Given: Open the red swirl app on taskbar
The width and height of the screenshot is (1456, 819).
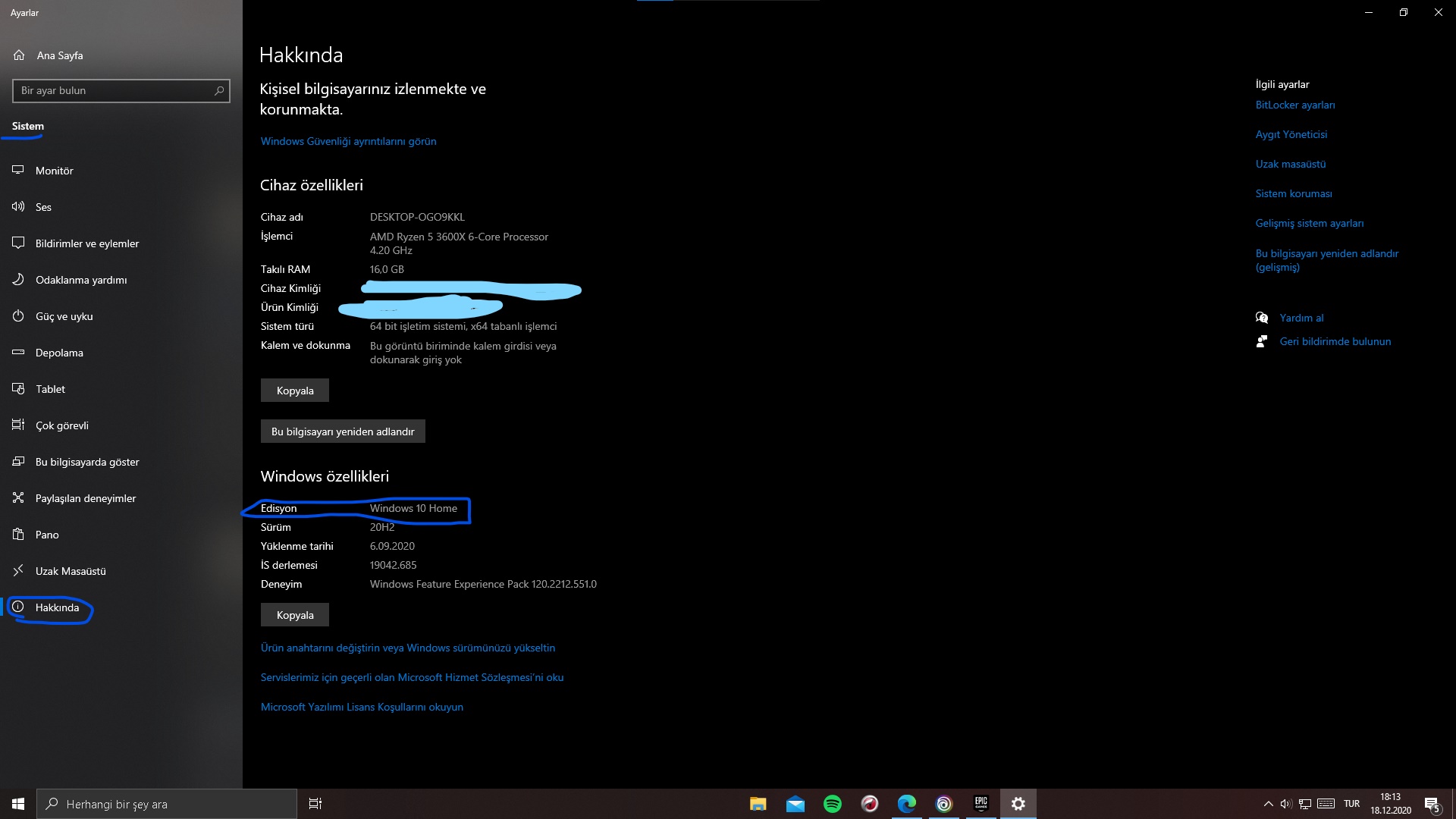Looking at the screenshot, I should [870, 804].
